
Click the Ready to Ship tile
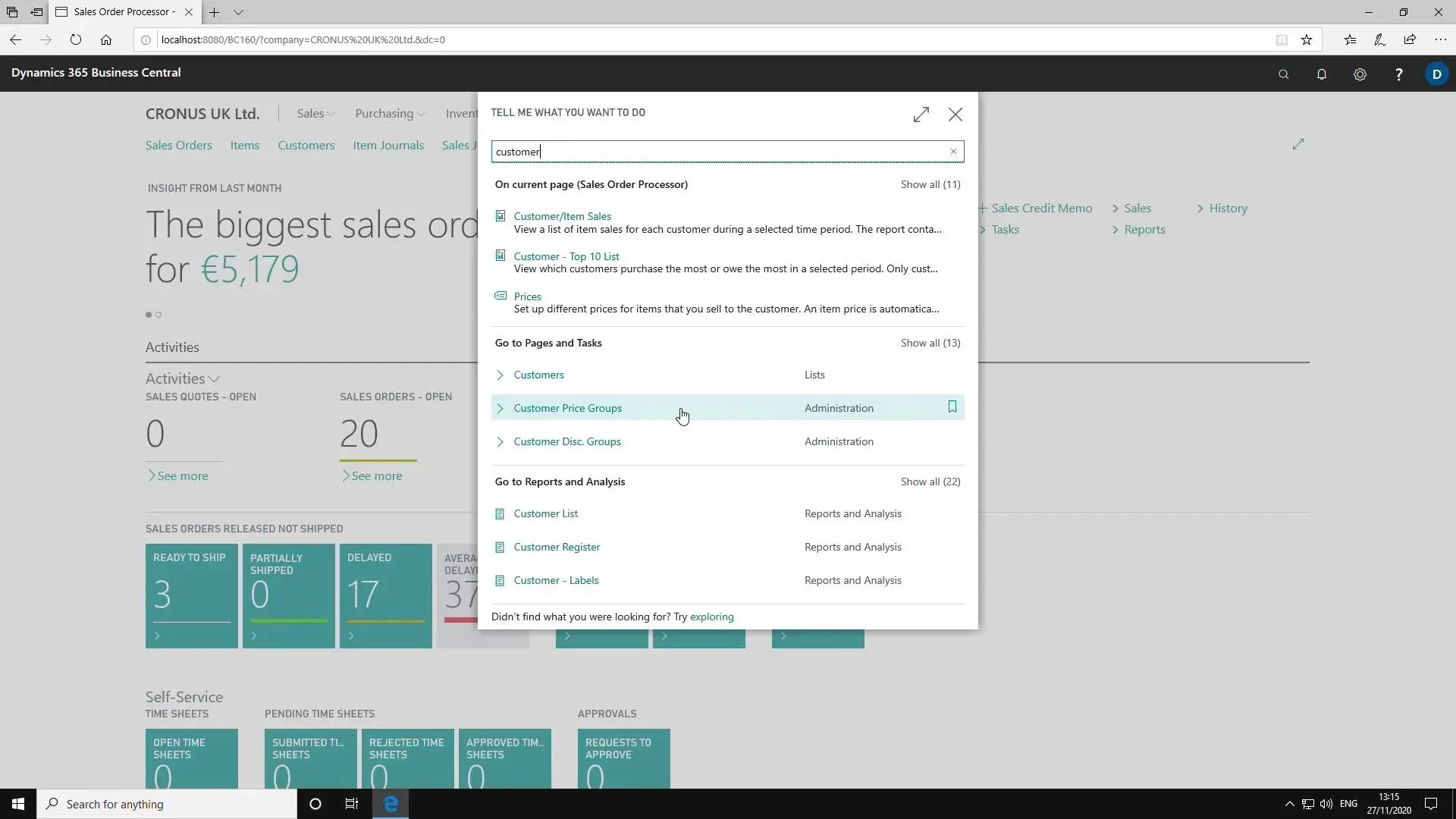pos(191,595)
